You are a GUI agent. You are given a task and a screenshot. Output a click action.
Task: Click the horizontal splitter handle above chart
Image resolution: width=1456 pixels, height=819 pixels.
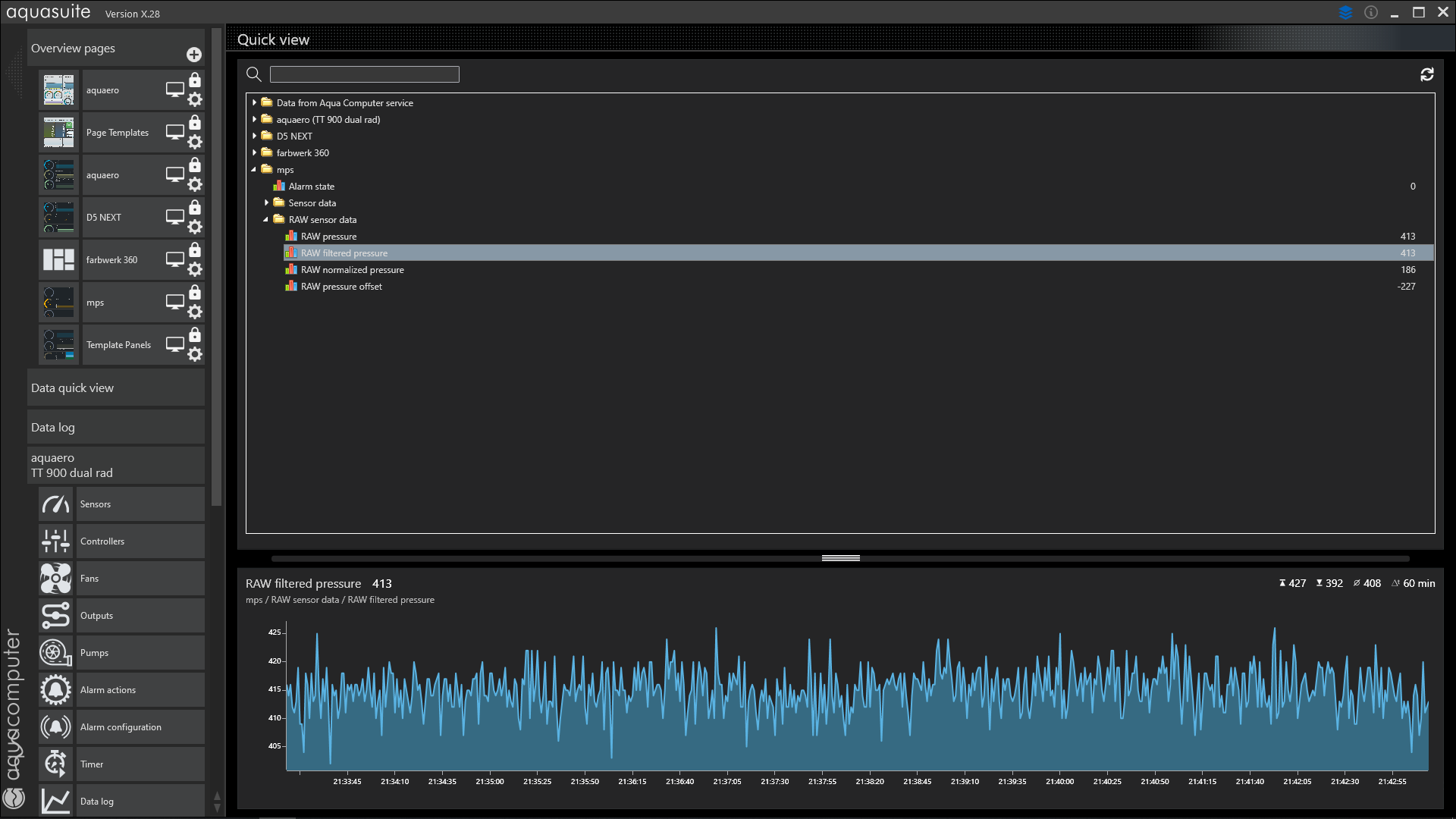click(840, 558)
